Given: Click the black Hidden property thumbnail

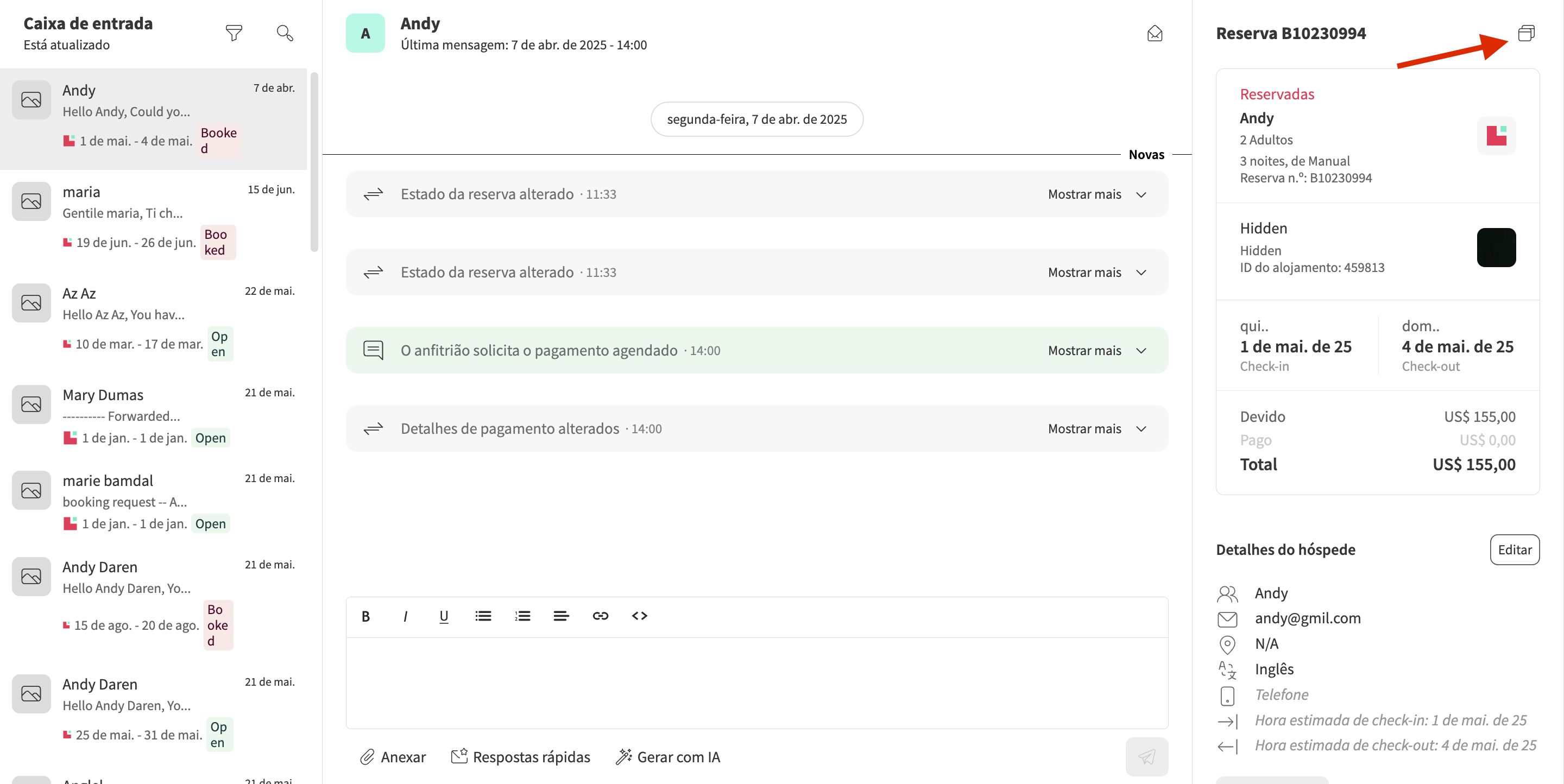Looking at the screenshot, I should click(1496, 247).
